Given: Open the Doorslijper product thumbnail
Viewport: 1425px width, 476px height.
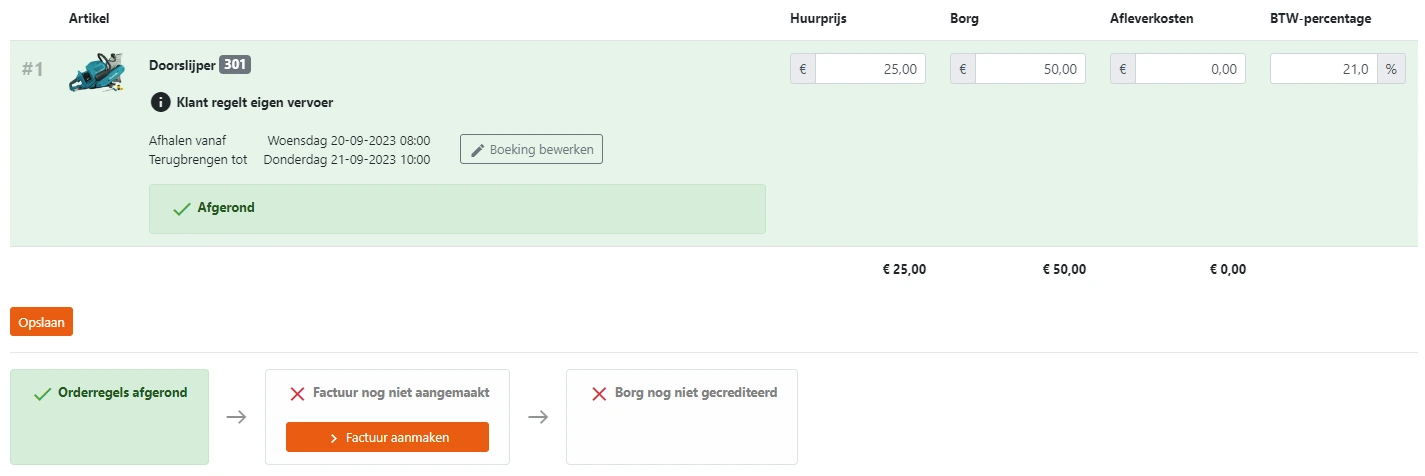Looking at the screenshot, I should point(96,73).
